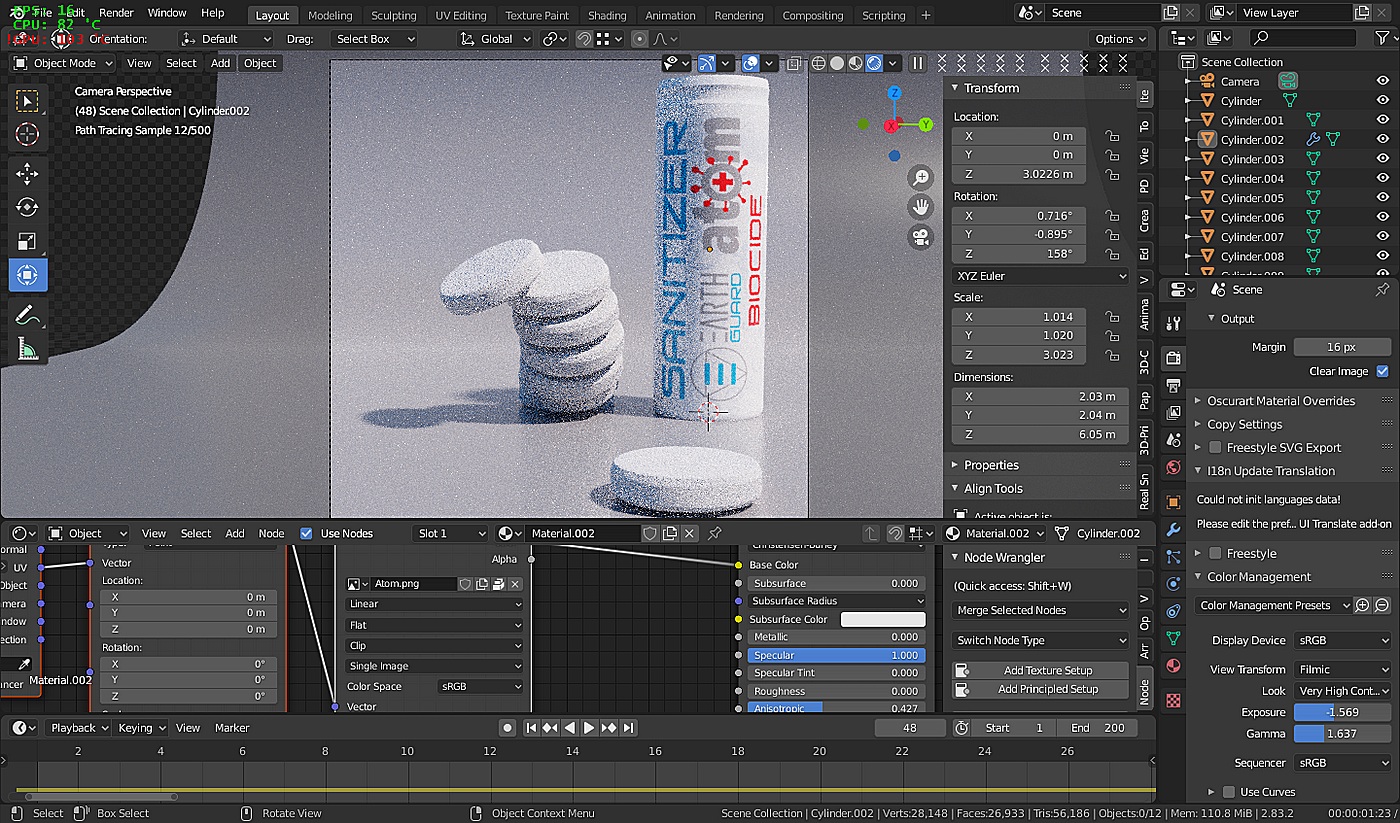The height and width of the screenshot is (823, 1400).
Task: Click the play animation button
Action: tap(589, 728)
